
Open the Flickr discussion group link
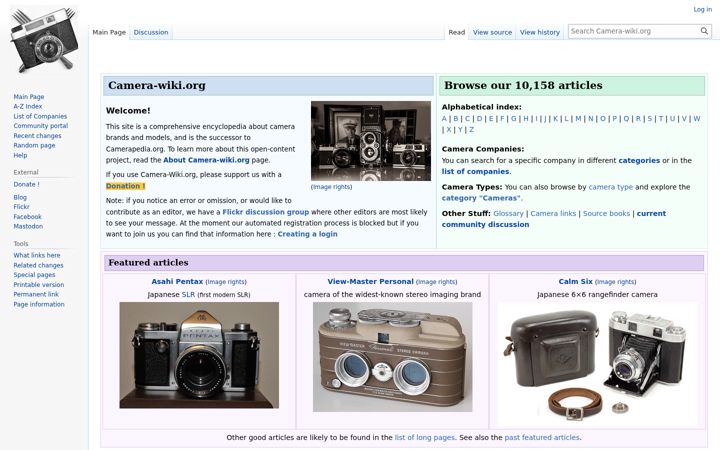click(x=265, y=212)
